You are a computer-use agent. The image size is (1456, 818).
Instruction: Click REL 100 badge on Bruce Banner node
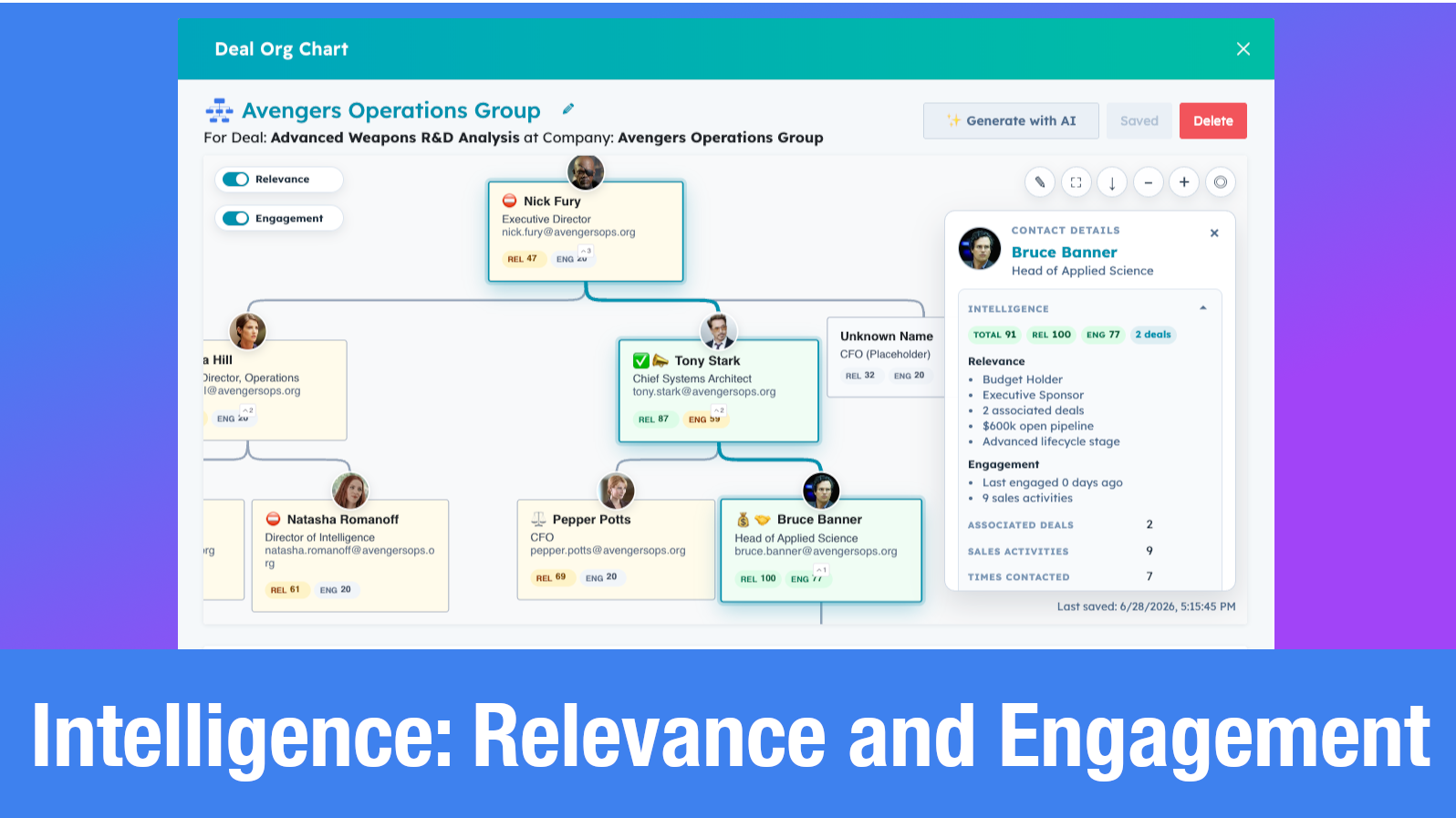[758, 579]
